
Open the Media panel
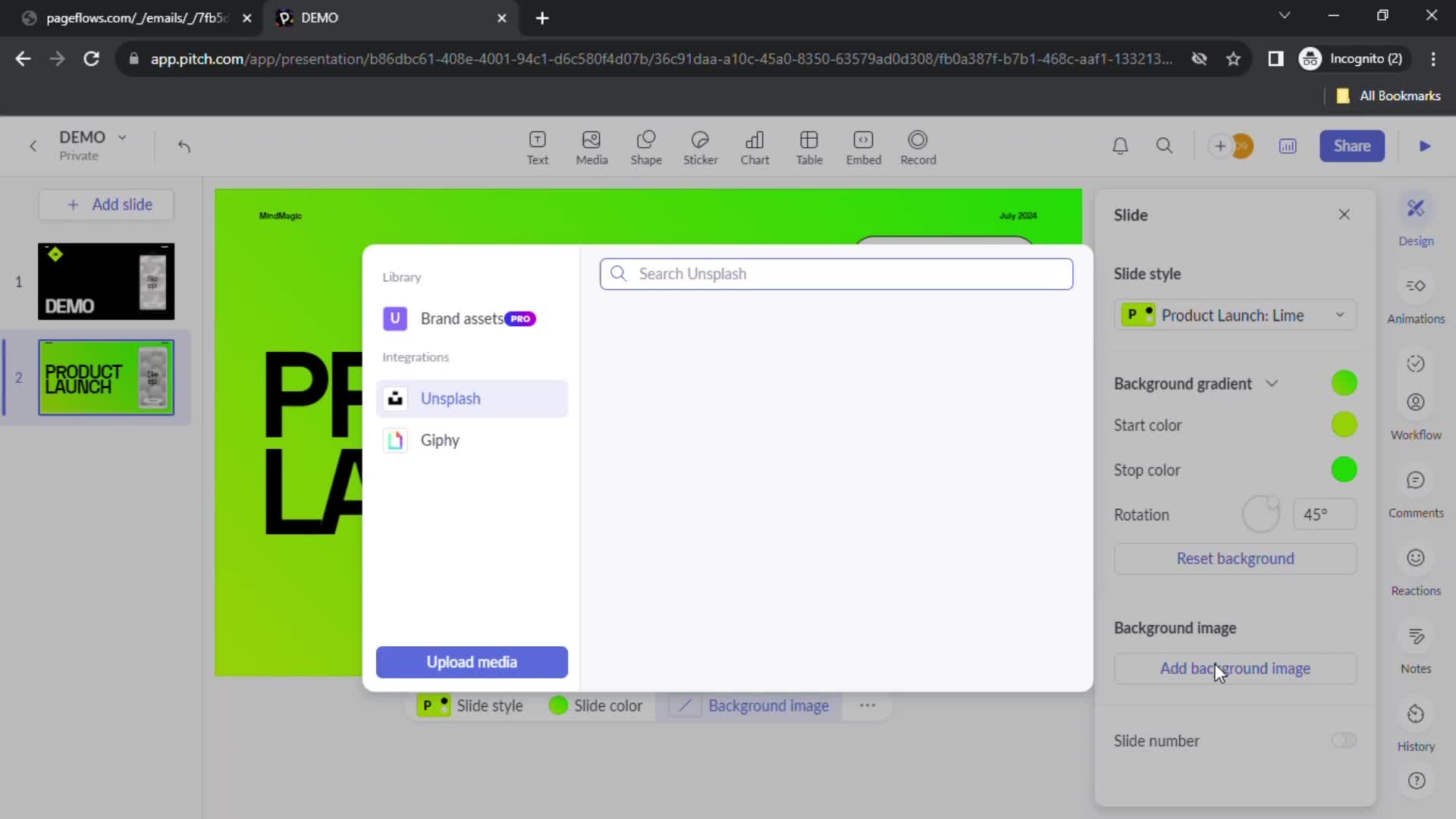click(592, 146)
